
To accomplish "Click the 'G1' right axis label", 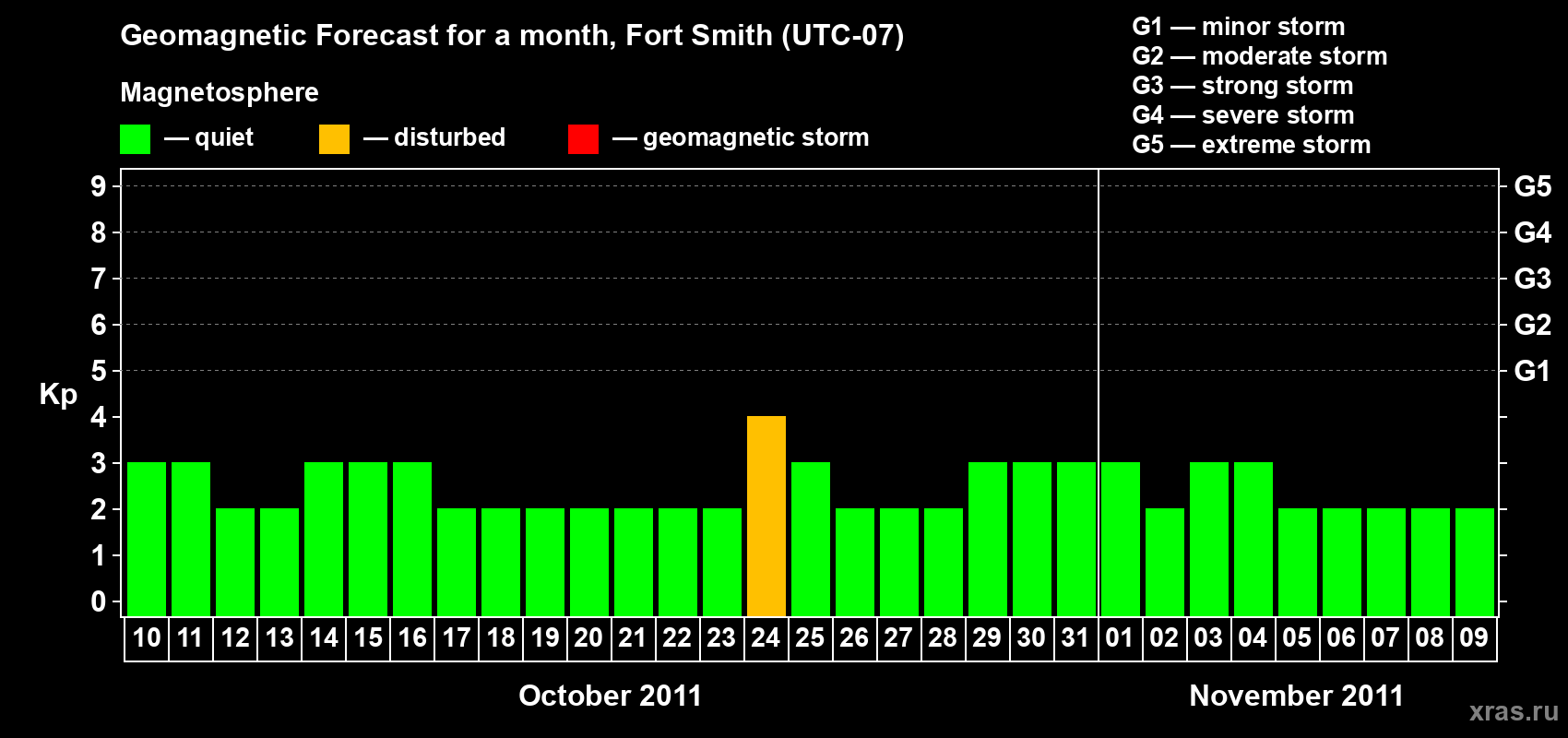I will 1532,371.
